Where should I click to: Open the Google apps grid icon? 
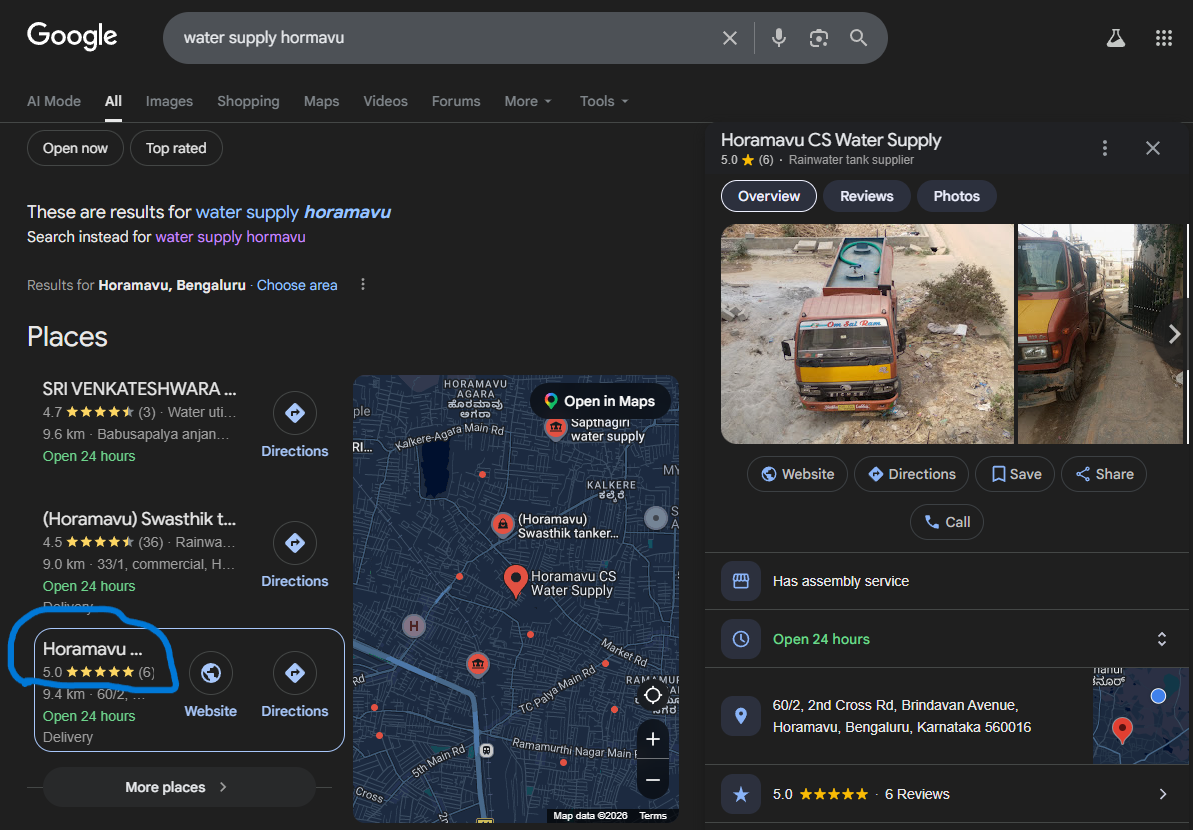pos(1163,38)
